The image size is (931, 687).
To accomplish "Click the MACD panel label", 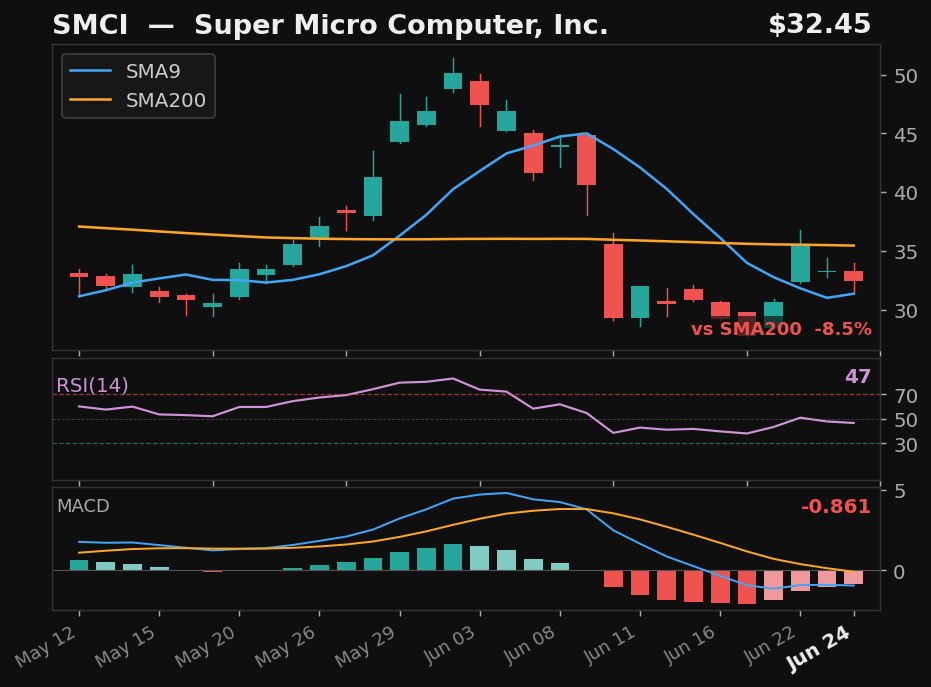I will coord(83,506).
